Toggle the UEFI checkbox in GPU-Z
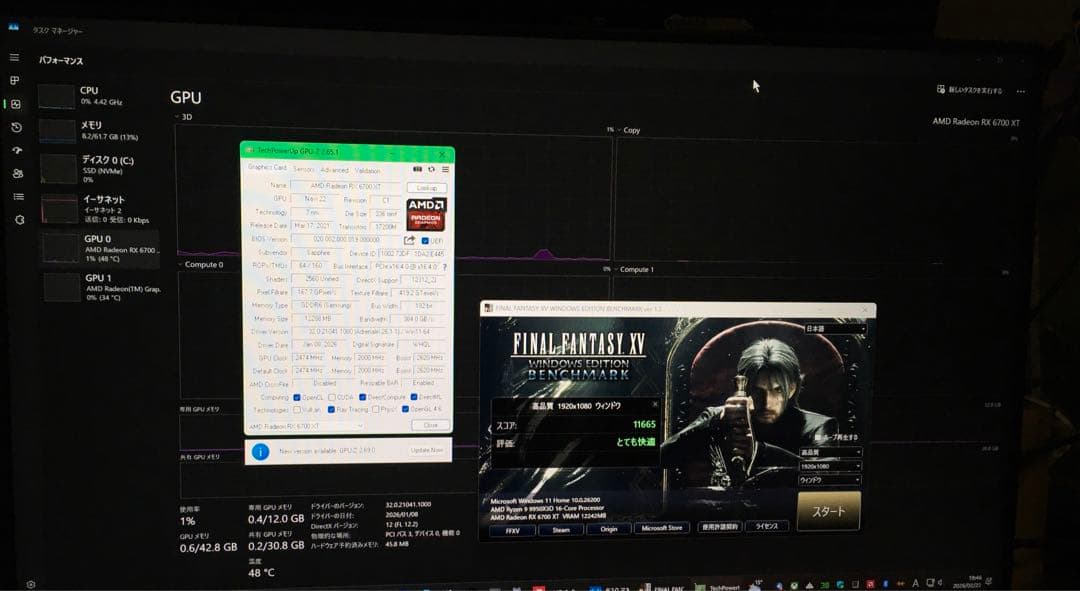This screenshot has width=1080, height=591. click(x=425, y=240)
